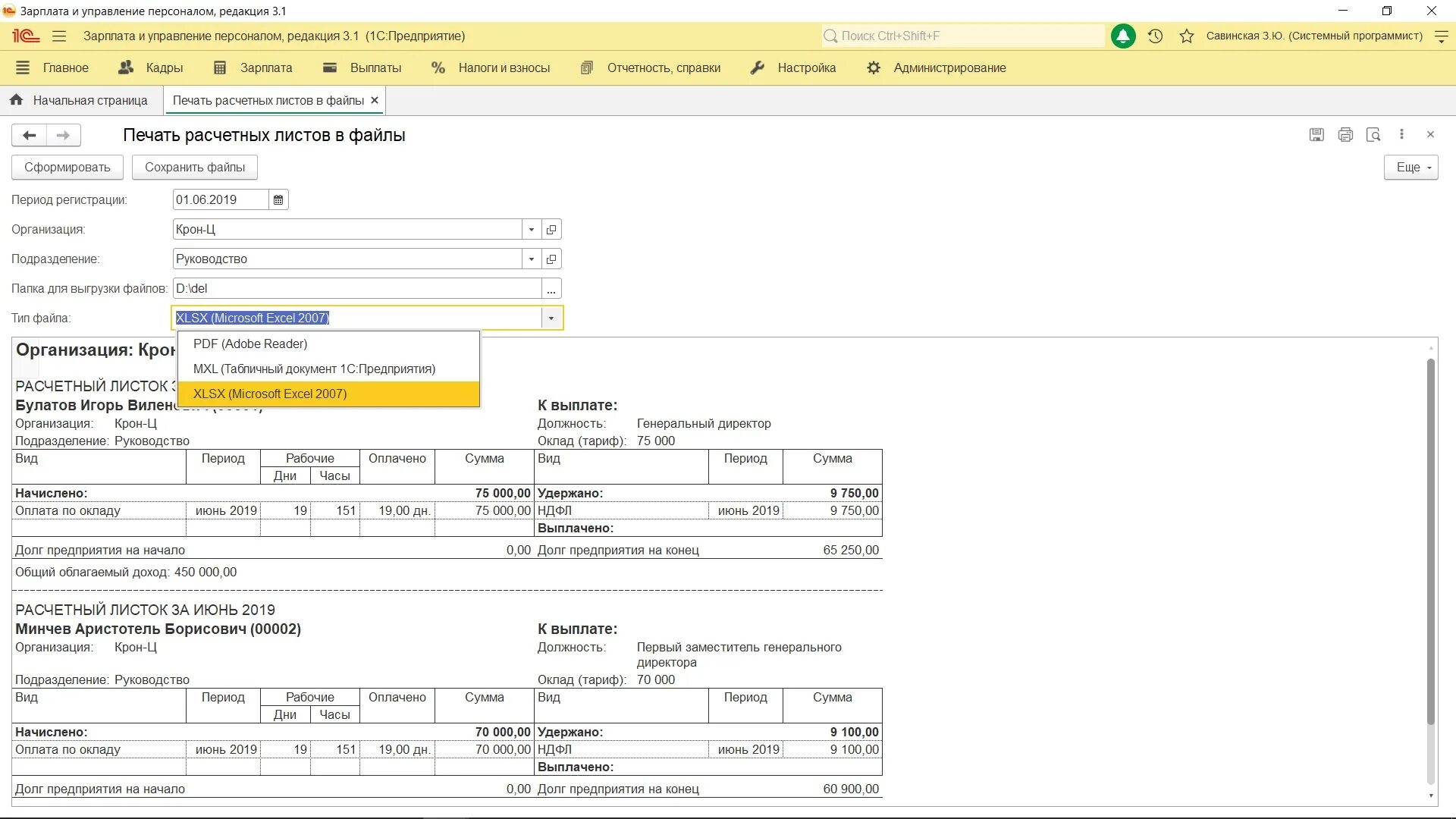
Task: Open the three-dot more options icon
Action: pyautogui.click(x=1401, y=134)
